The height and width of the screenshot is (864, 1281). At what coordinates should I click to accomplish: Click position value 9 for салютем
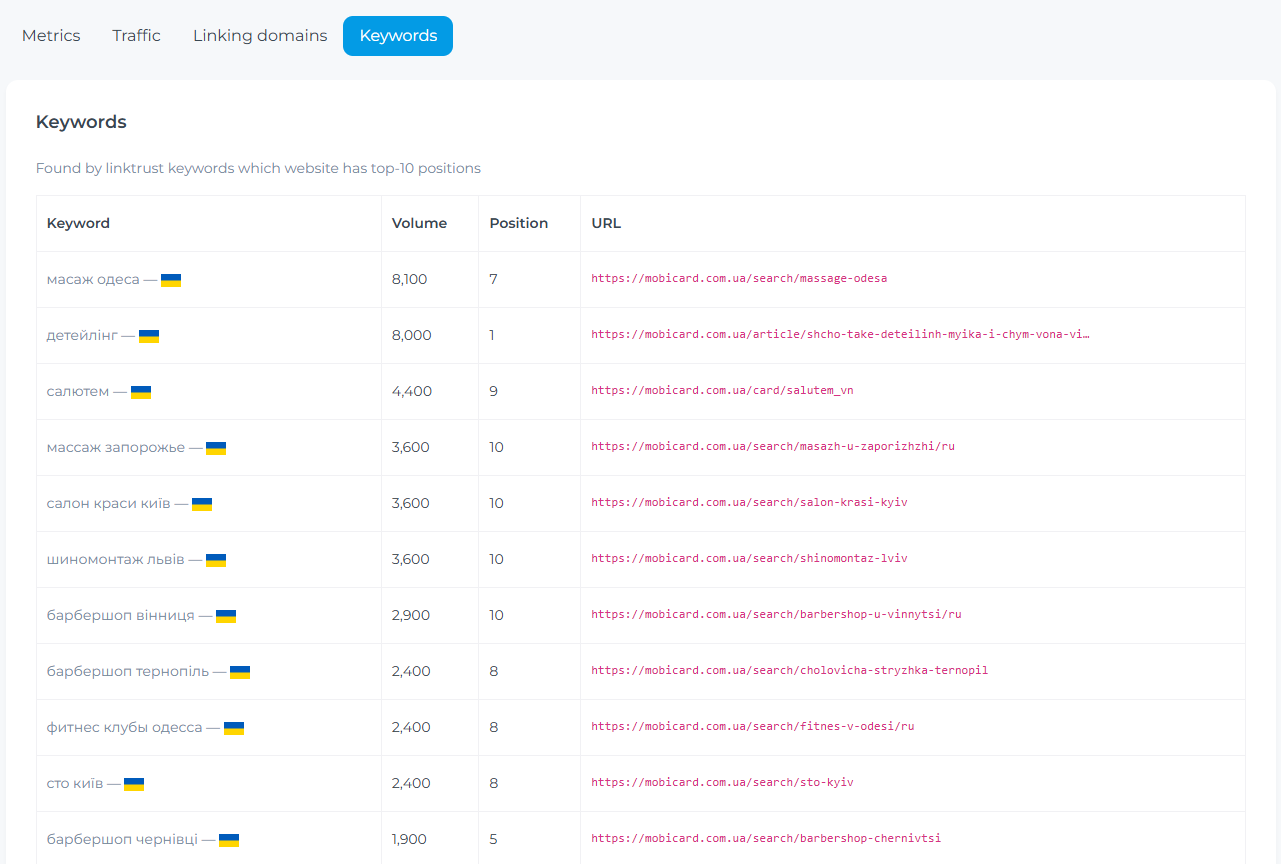(x=494, y=392)
